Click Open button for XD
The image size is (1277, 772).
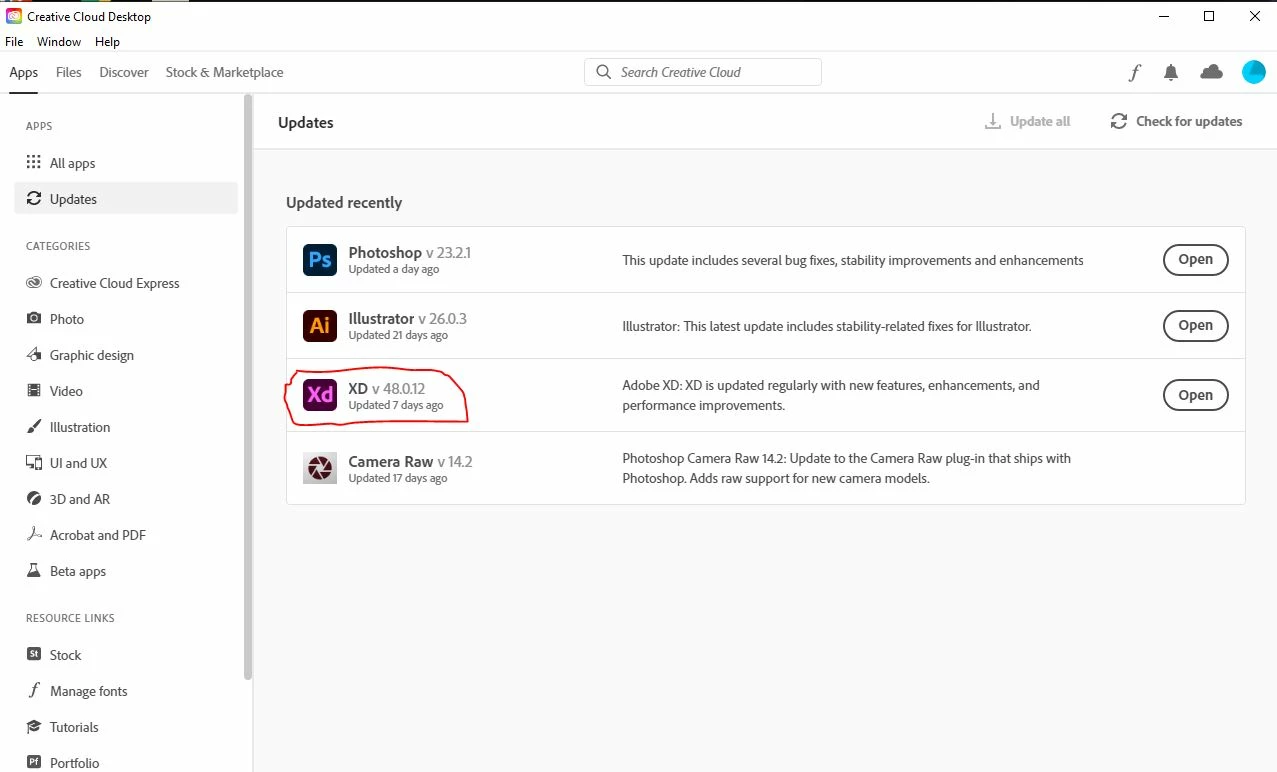1195,395
